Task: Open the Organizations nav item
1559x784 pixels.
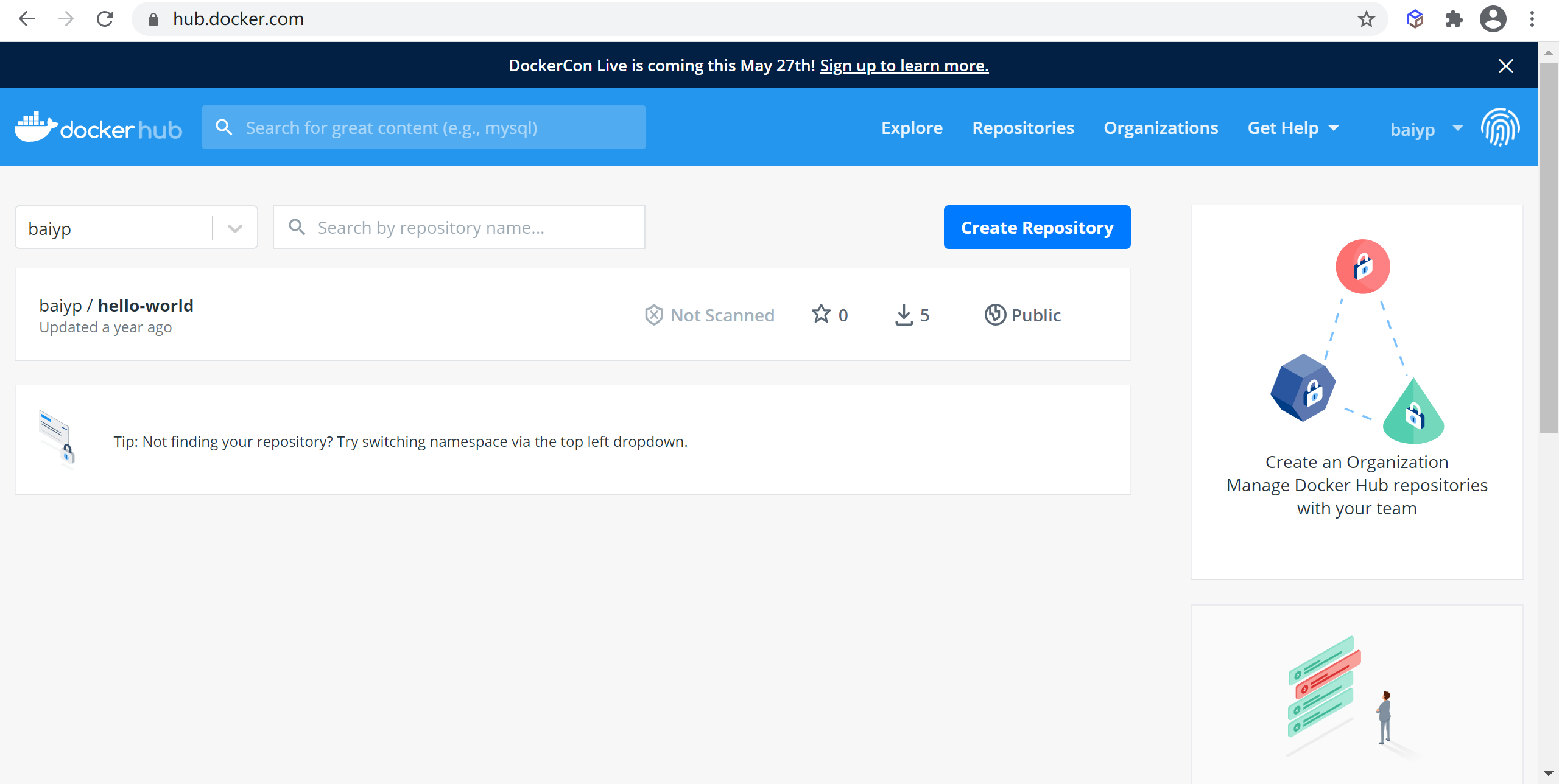Action: (1161, 128)
